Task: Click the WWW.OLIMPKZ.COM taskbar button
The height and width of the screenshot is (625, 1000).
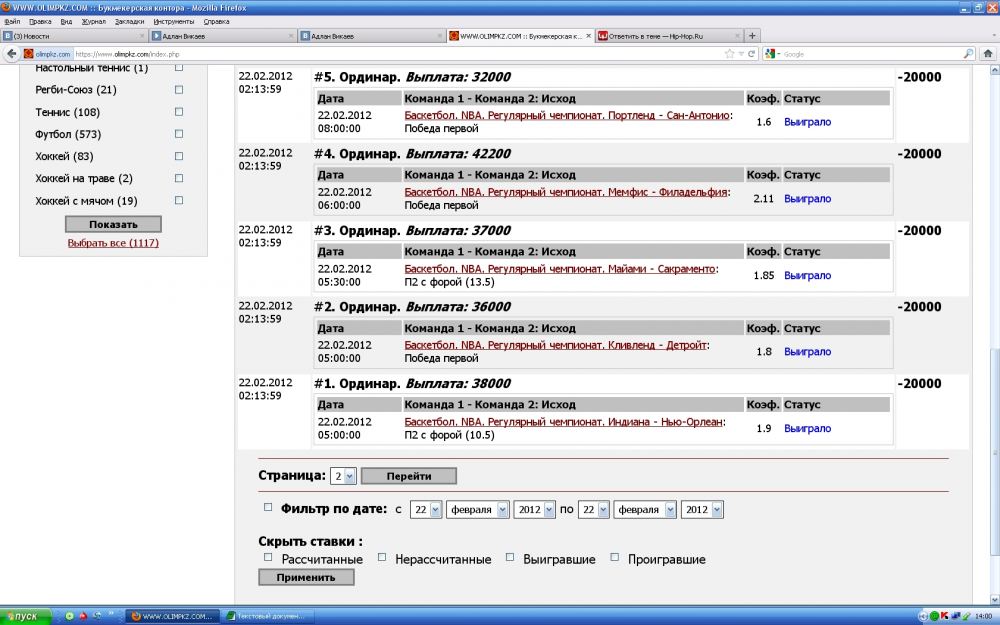Action: point(171,616)
